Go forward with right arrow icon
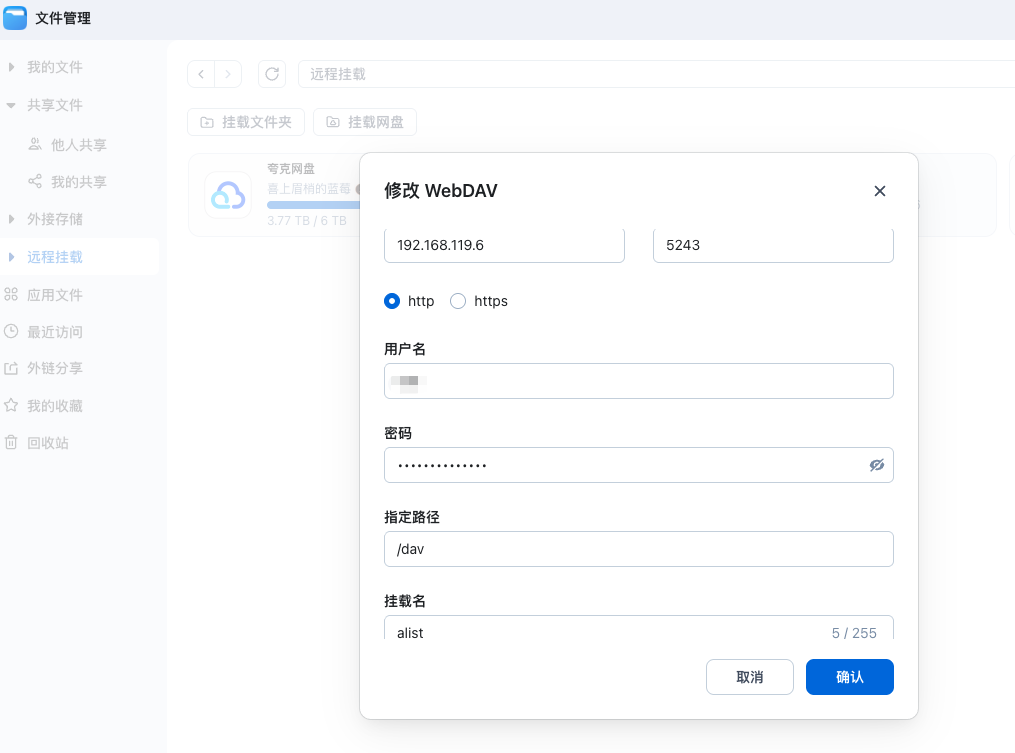 [x=228, y=74]
